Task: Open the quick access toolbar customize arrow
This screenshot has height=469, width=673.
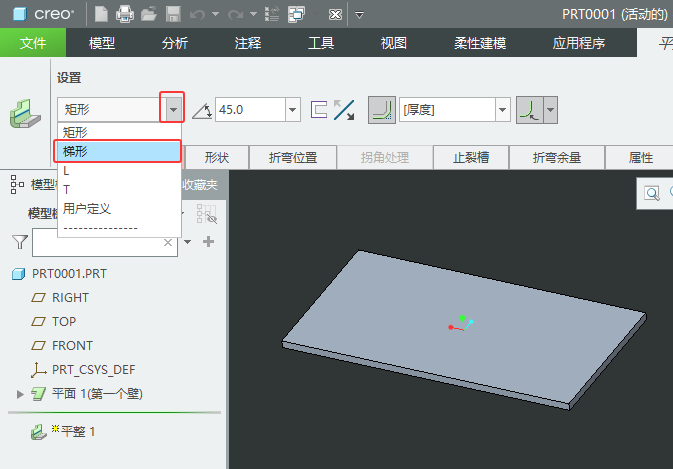Action: [359, 15]
